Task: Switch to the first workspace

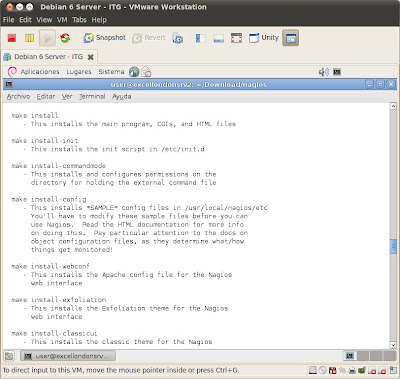Action: (350, 356)
